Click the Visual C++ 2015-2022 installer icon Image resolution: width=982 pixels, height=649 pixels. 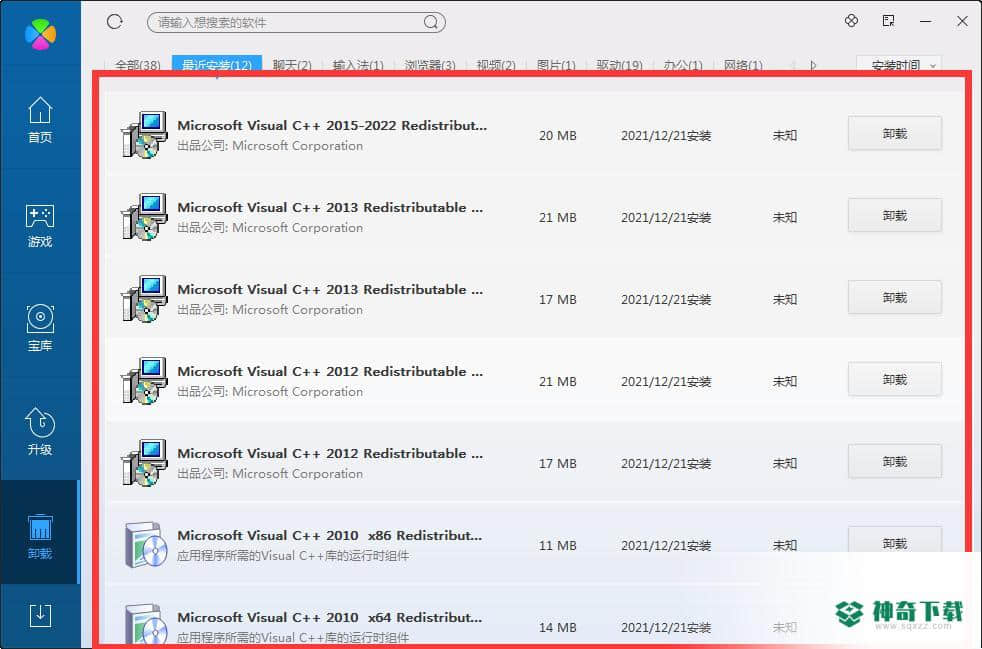coord(145,135)
